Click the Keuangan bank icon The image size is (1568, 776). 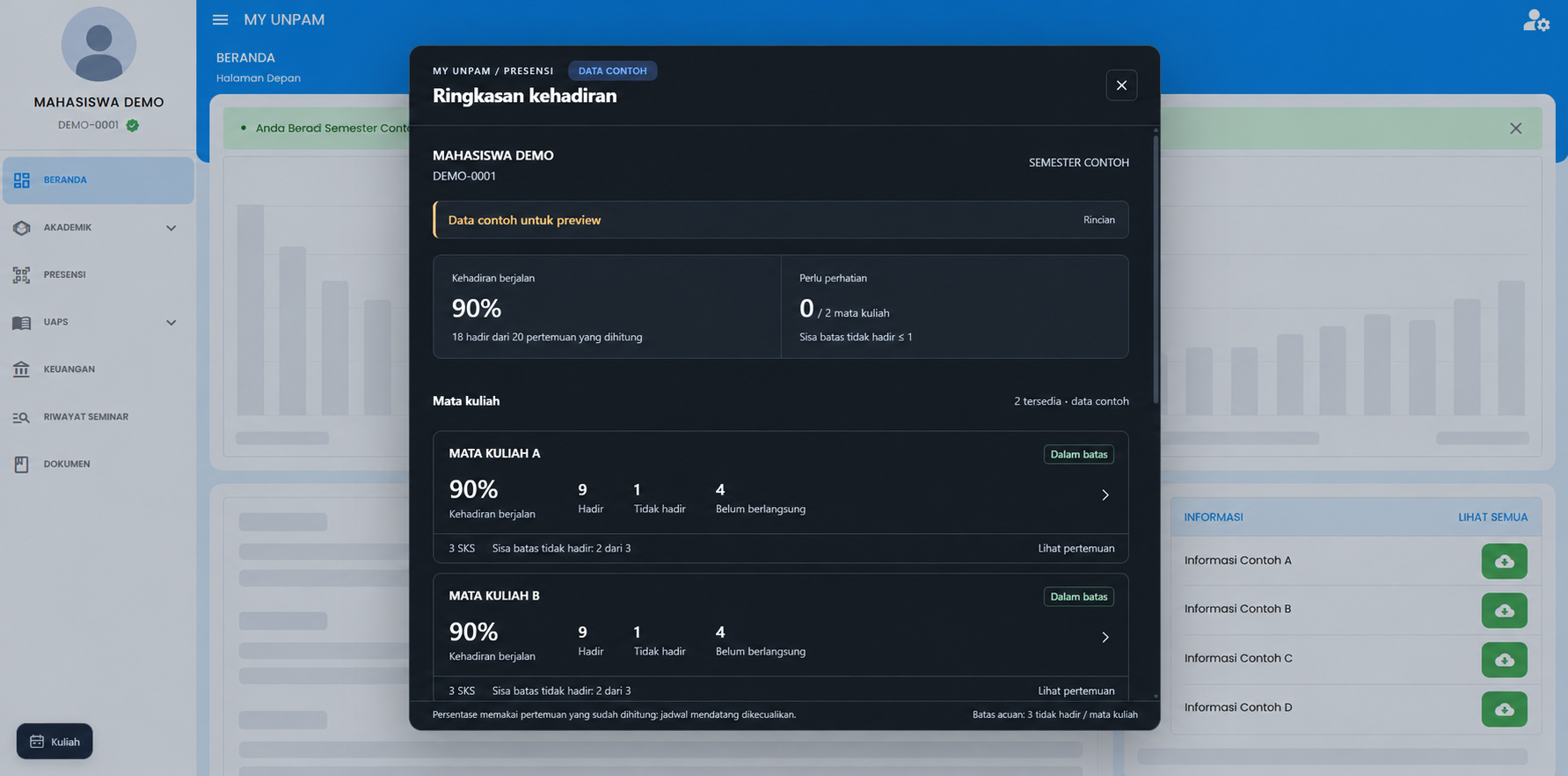[21, 370]
